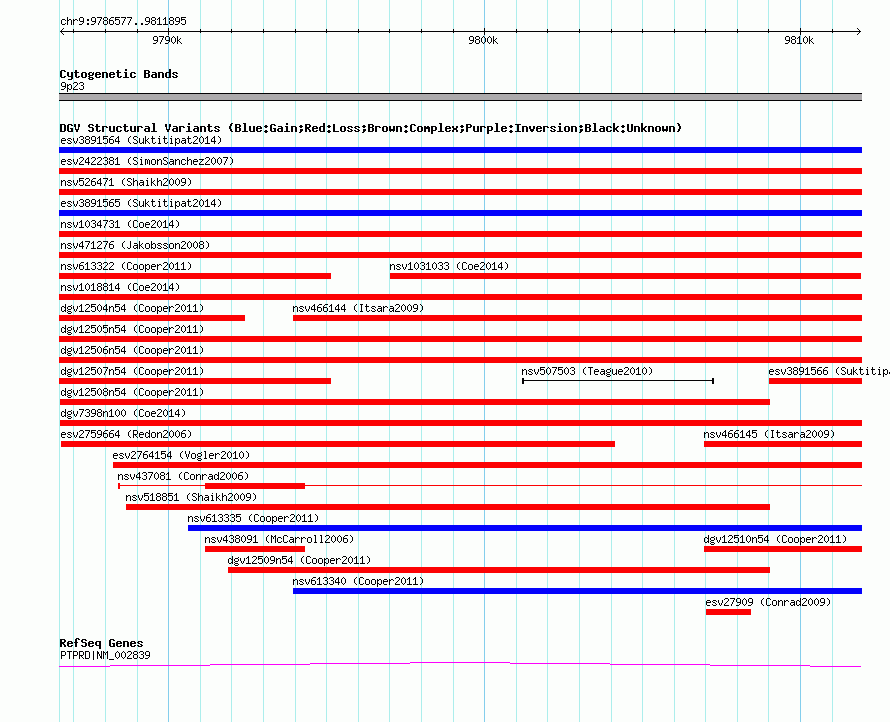Click the blue gain bar under esv3891565
890x722 pixels.
(460, 213)
